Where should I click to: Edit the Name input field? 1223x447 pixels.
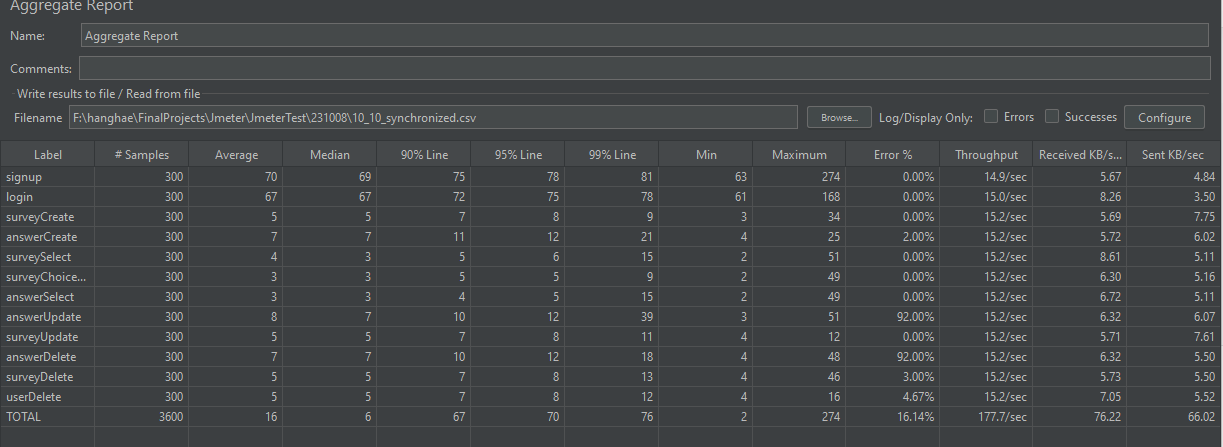[x=645, y=35]
